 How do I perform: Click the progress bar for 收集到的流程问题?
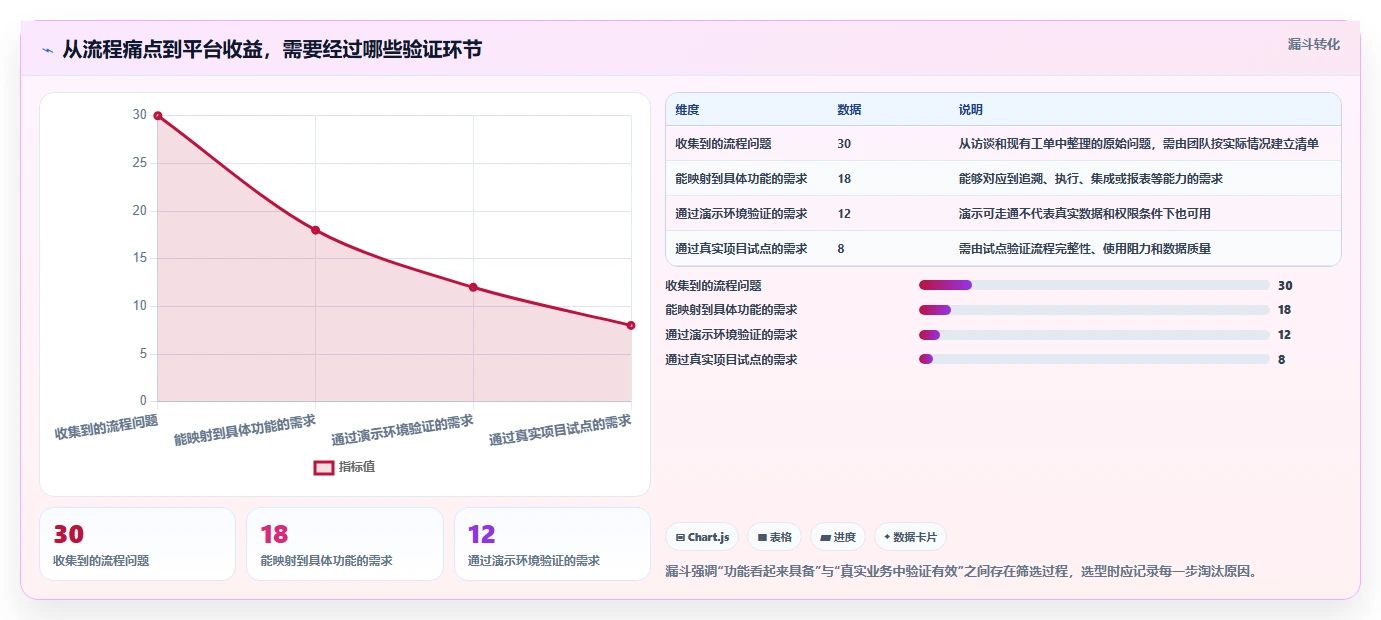1094,285
